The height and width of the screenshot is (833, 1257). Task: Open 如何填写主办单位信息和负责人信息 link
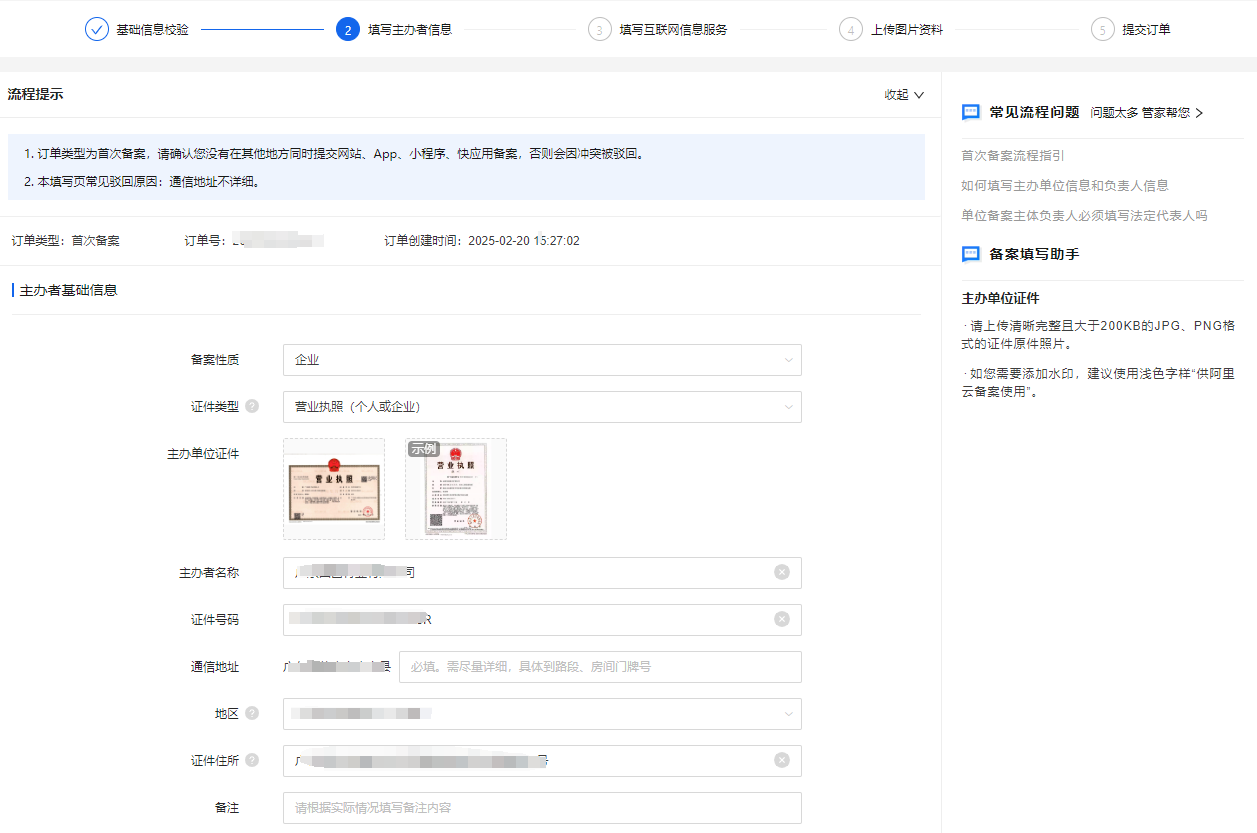coord(1064,185)
